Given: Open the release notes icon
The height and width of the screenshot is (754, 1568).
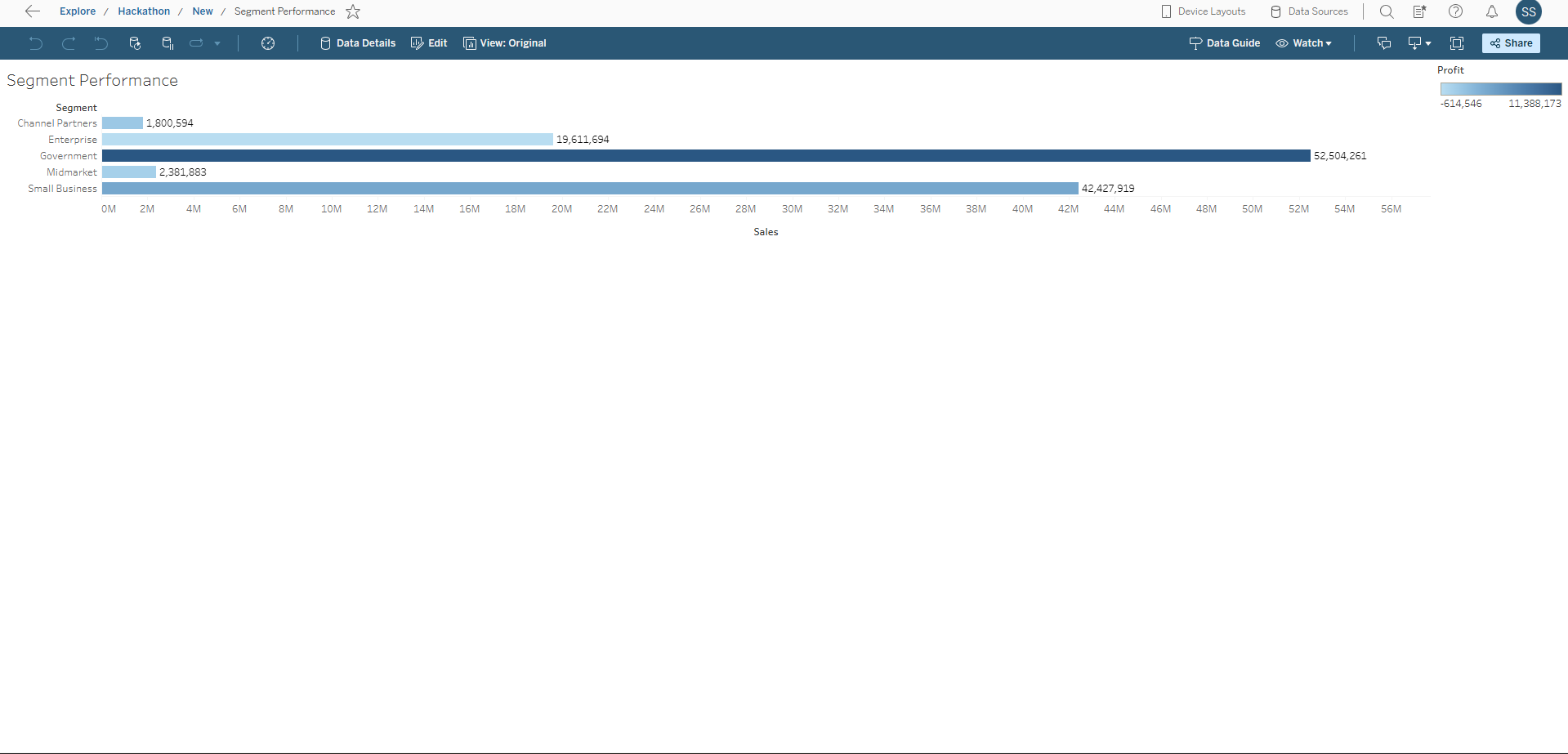Looking at the screenshot, I should (1420, 11).
